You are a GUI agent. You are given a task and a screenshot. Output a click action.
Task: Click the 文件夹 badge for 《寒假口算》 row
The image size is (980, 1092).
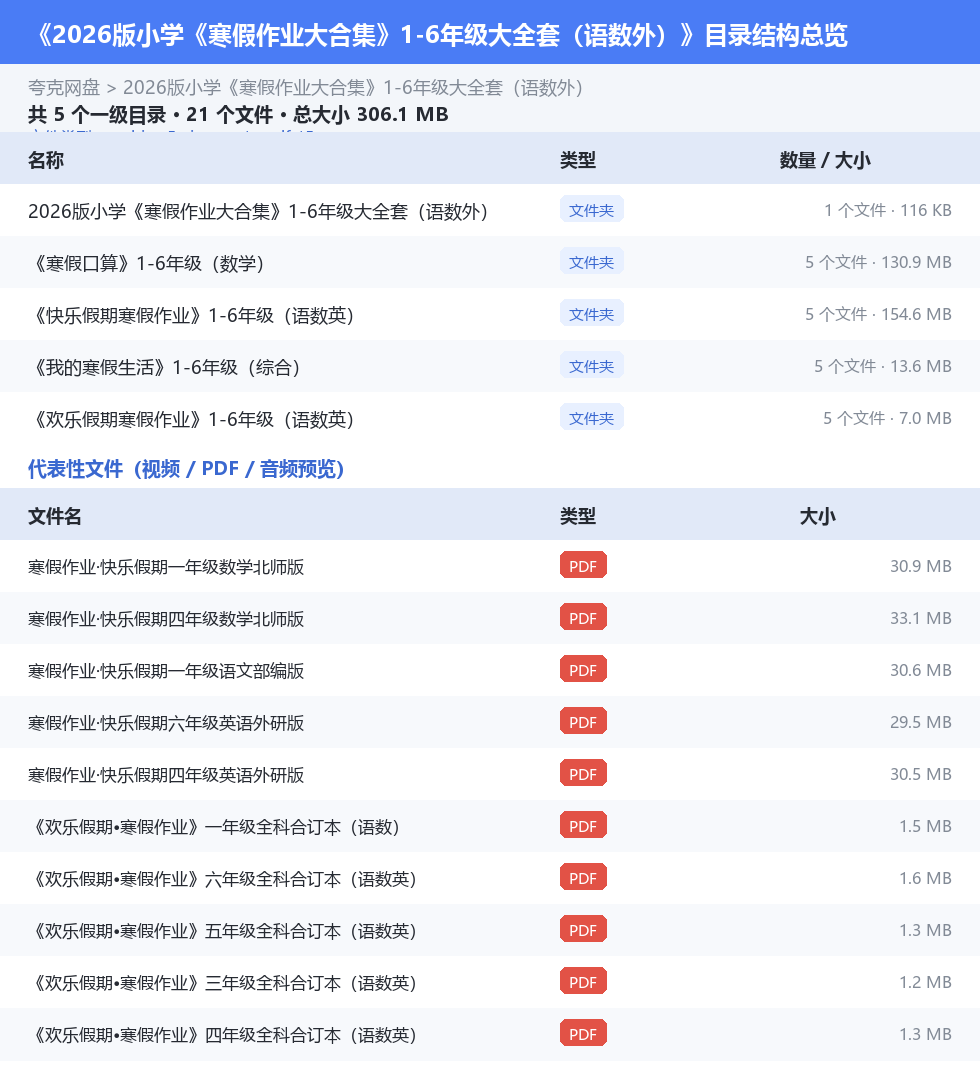pos(591,262)
